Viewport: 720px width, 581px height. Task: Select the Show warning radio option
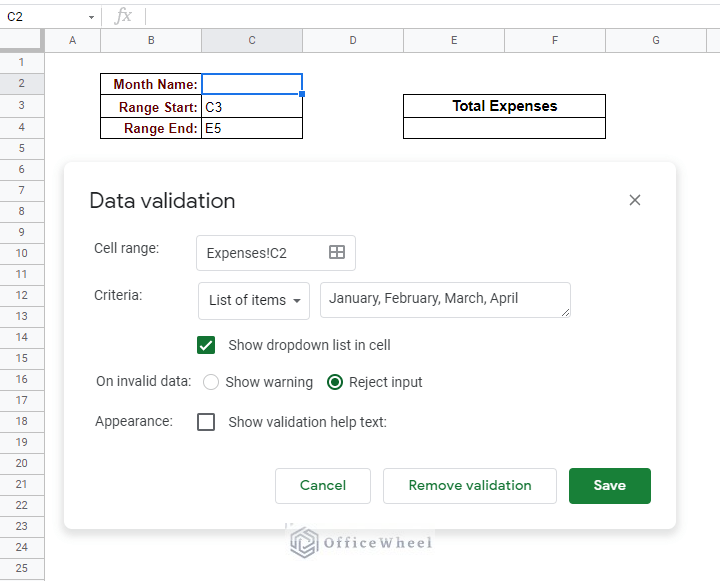click(211, 382)
